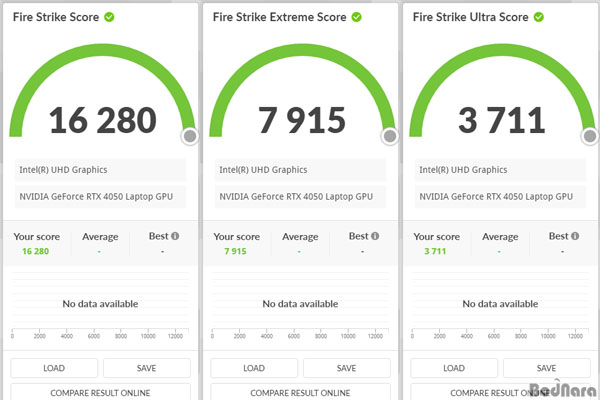Image resolution: width=600 pixels, height=400 pixels.
Task: Click the Best info icon in Fire Strike panel
Action: (175, 236)
